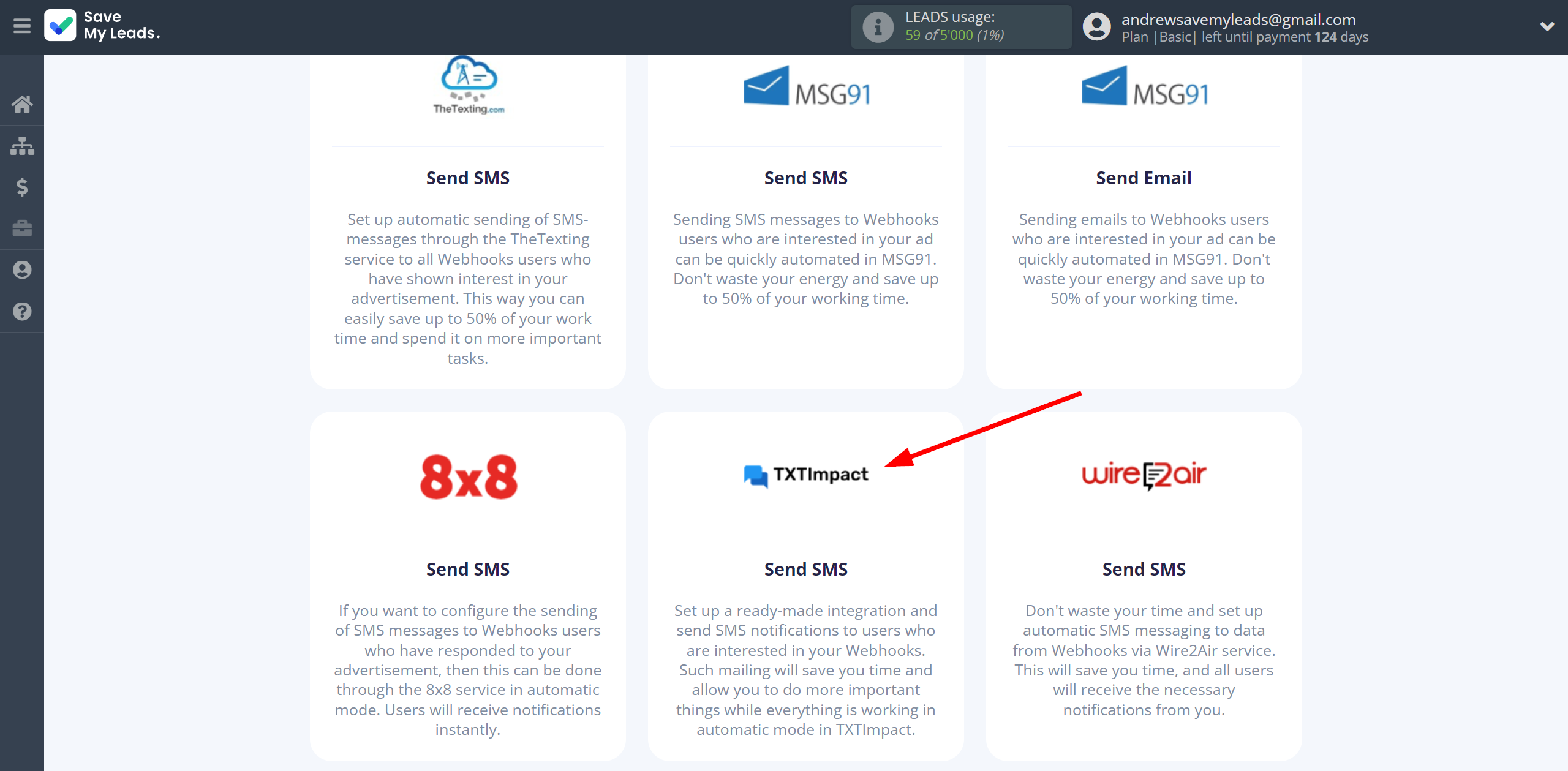1568x771 pixels.
Task: Click the MSG91 Send Email description text
Action: click(1144, 259)
